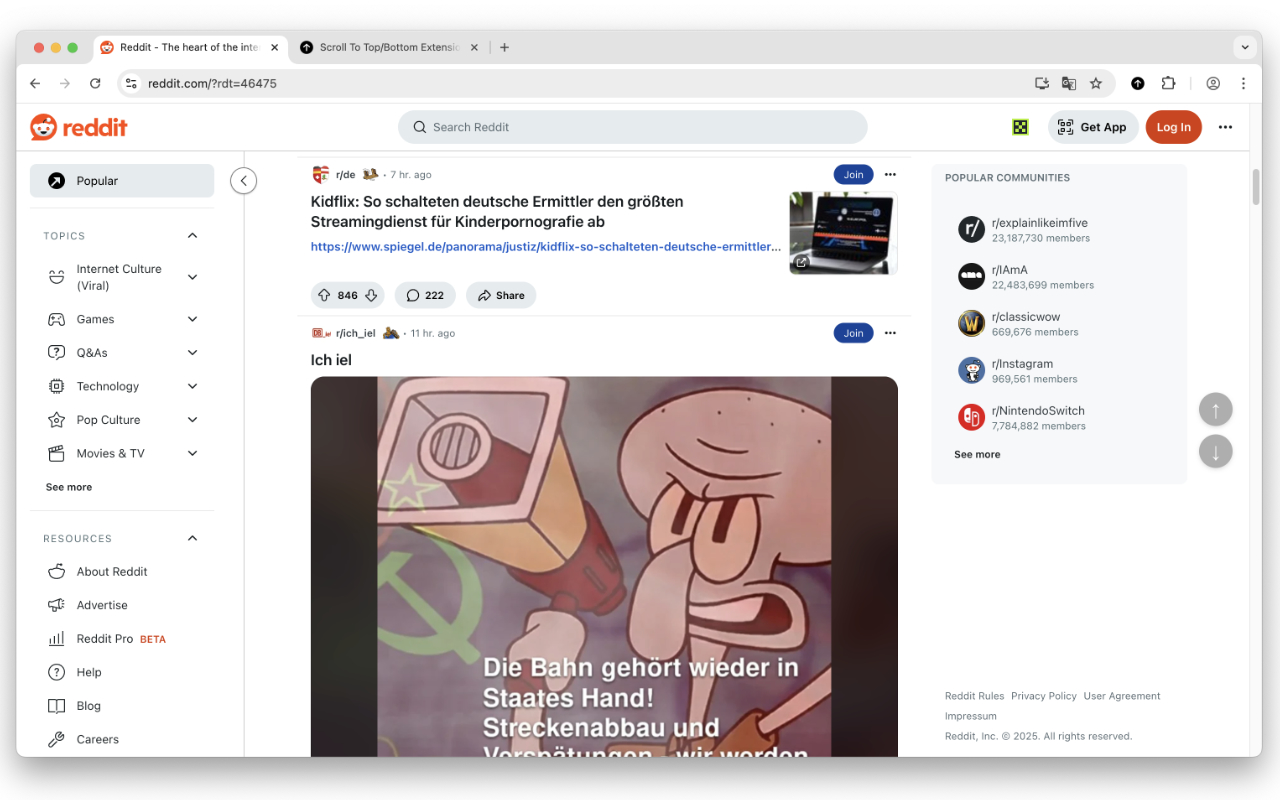Click the Reddit logo to go home
The image size is (1280, 800).
coord(79,127)
